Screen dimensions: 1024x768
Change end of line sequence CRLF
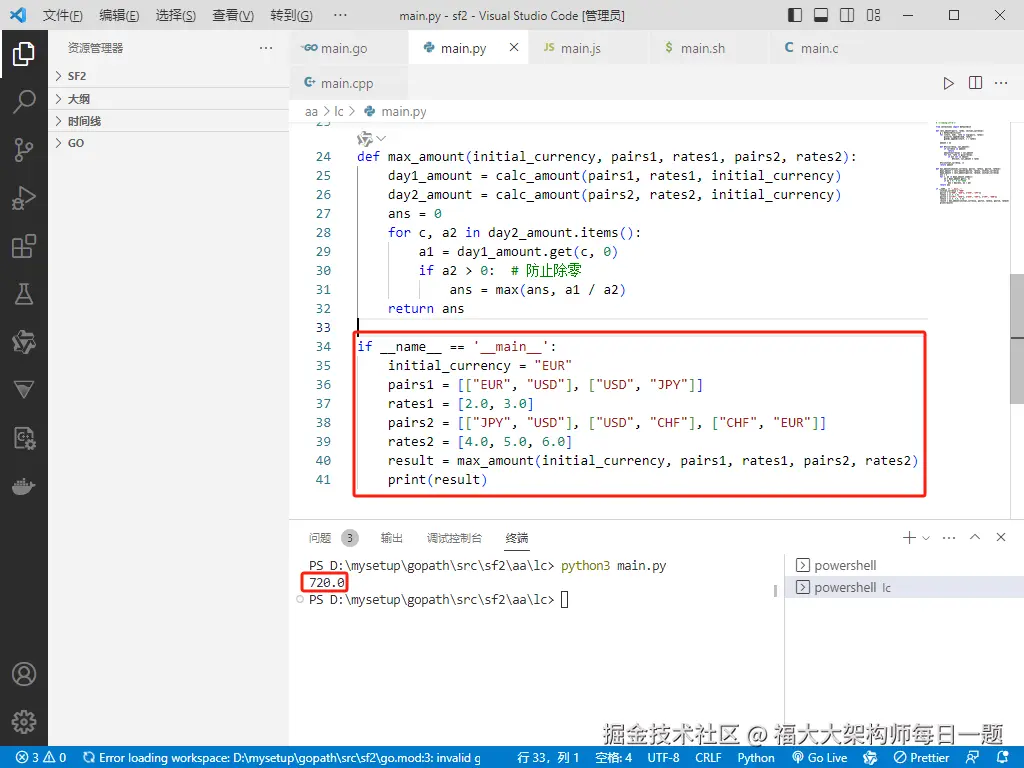708,758
